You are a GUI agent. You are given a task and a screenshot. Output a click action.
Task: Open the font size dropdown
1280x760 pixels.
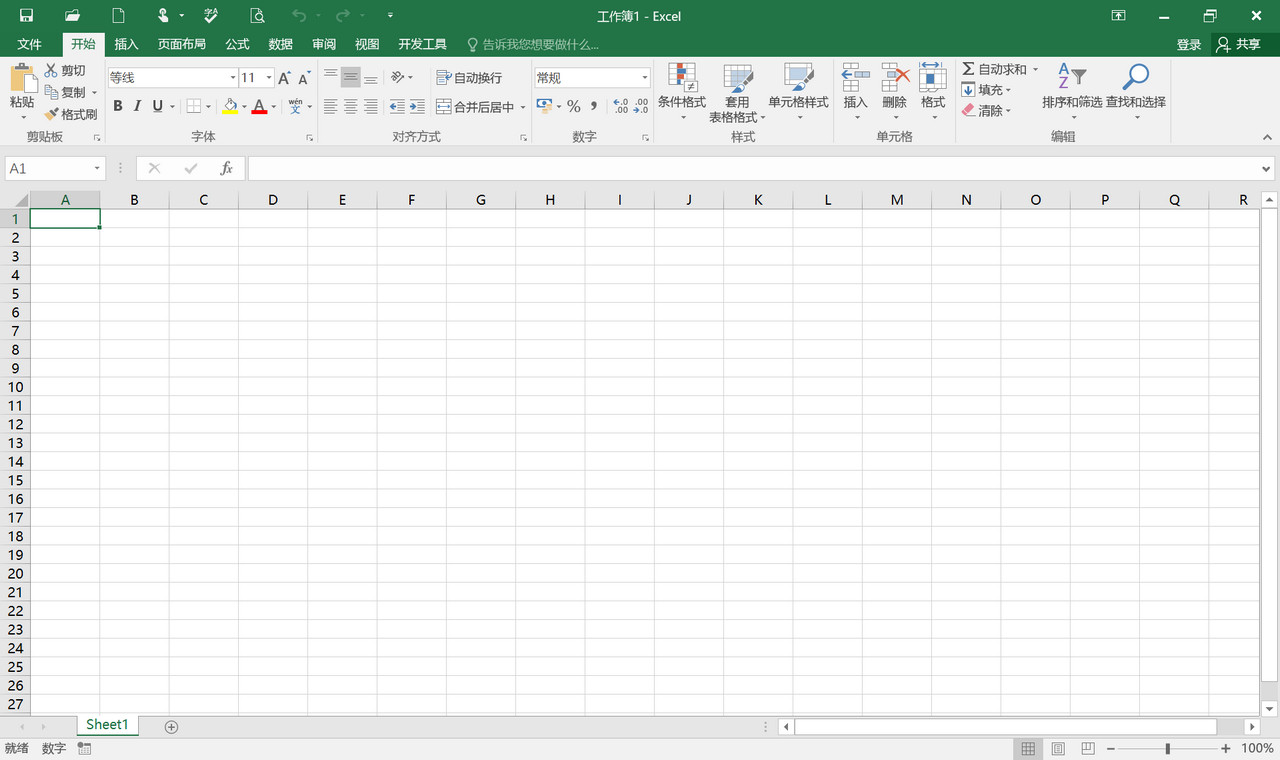tap(269, 77)
